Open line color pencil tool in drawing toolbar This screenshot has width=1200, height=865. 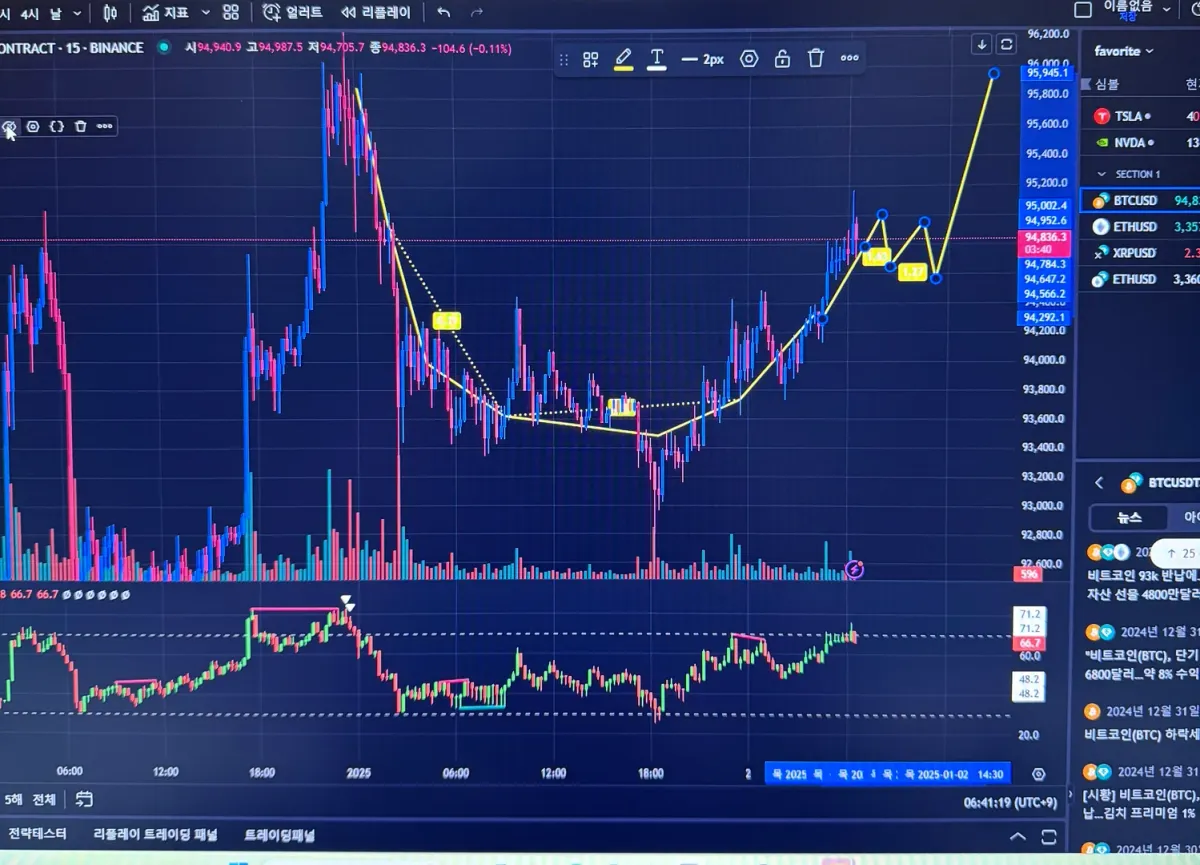click(623, 59)
